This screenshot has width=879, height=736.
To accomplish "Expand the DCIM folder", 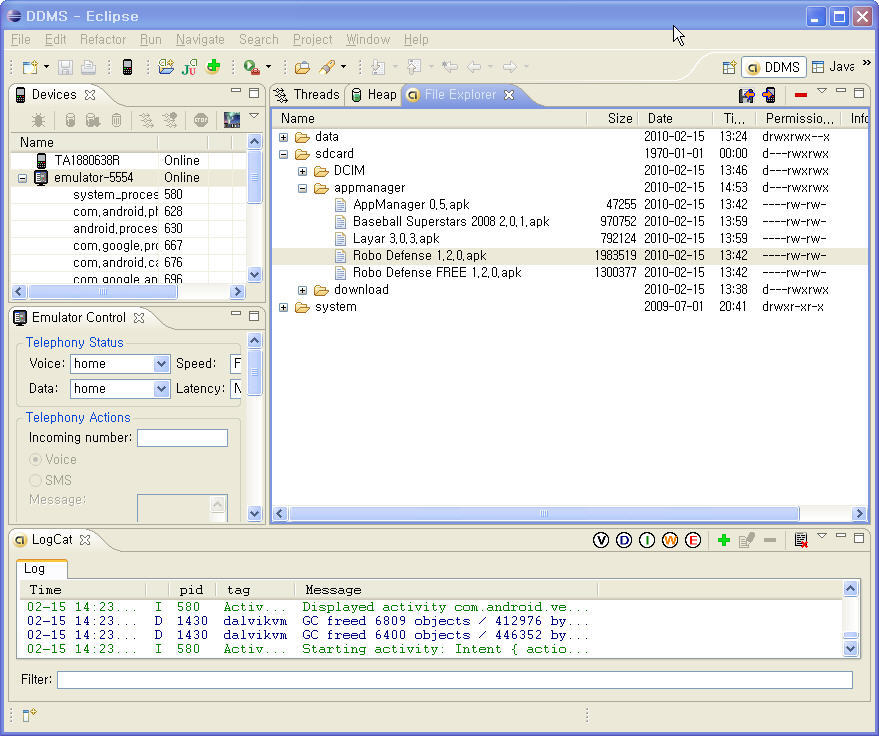I will point(303,171).
